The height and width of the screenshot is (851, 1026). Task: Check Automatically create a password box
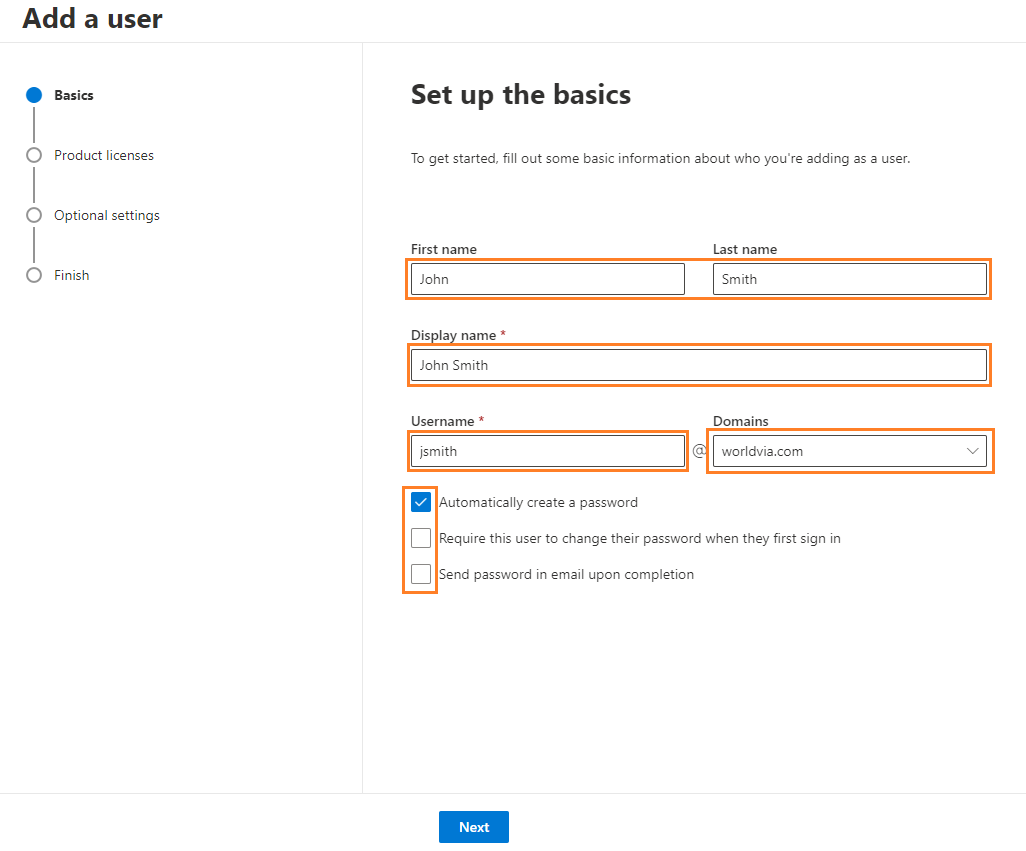(421, 502)
